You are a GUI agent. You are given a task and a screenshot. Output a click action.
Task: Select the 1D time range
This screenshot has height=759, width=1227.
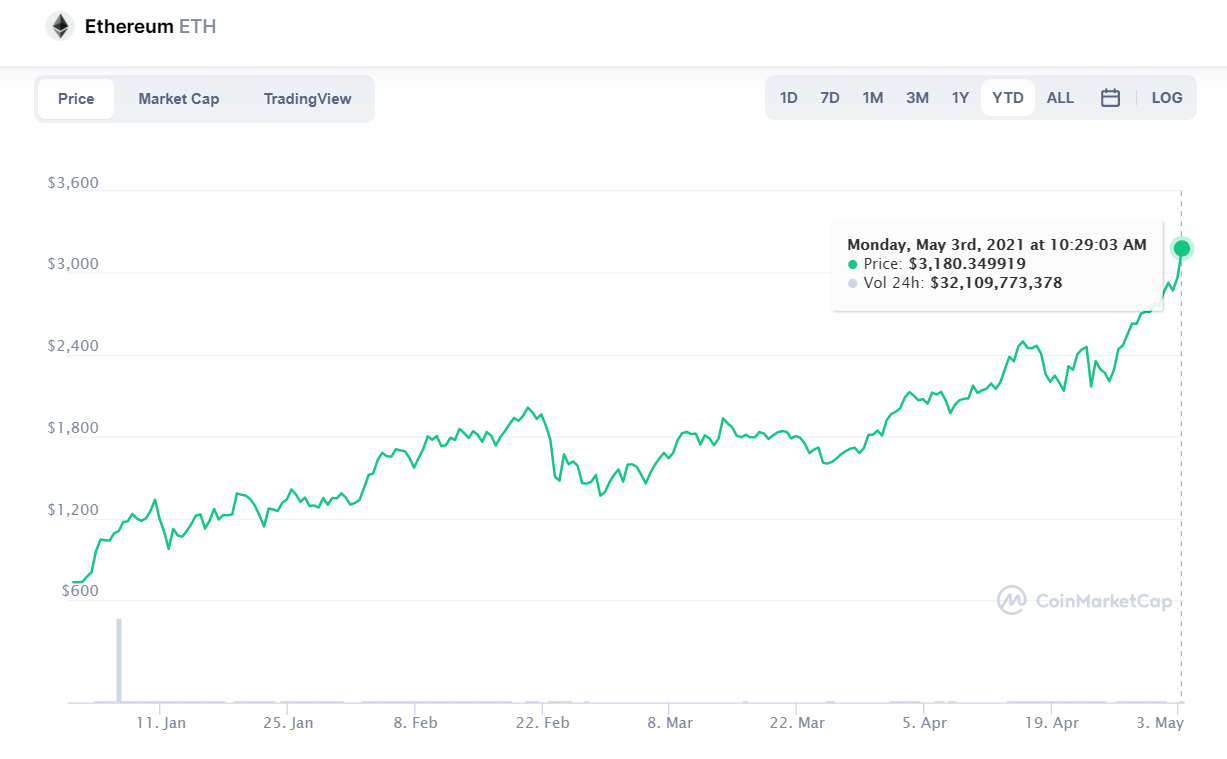point(788,98)
